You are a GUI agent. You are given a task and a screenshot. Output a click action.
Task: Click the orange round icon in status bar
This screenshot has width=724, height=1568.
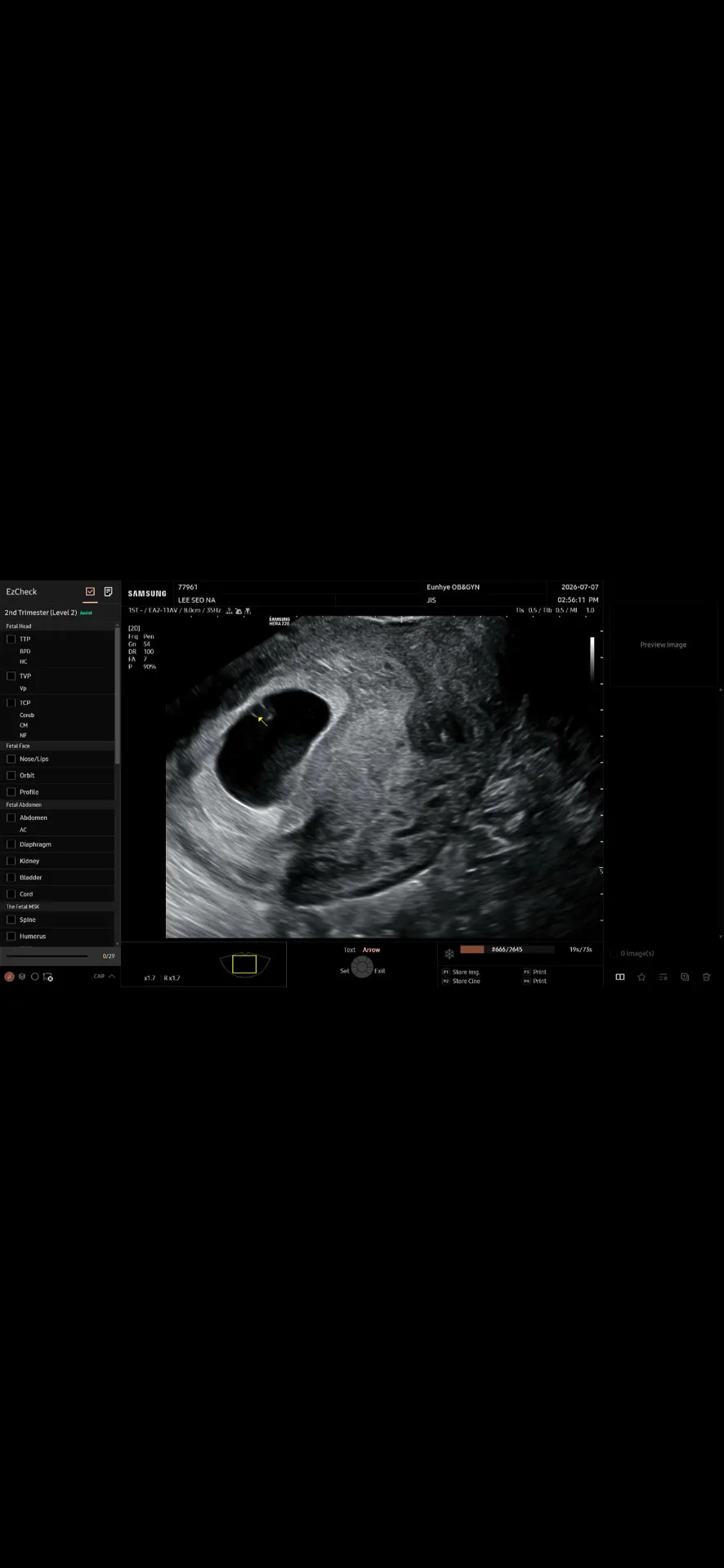9,977
